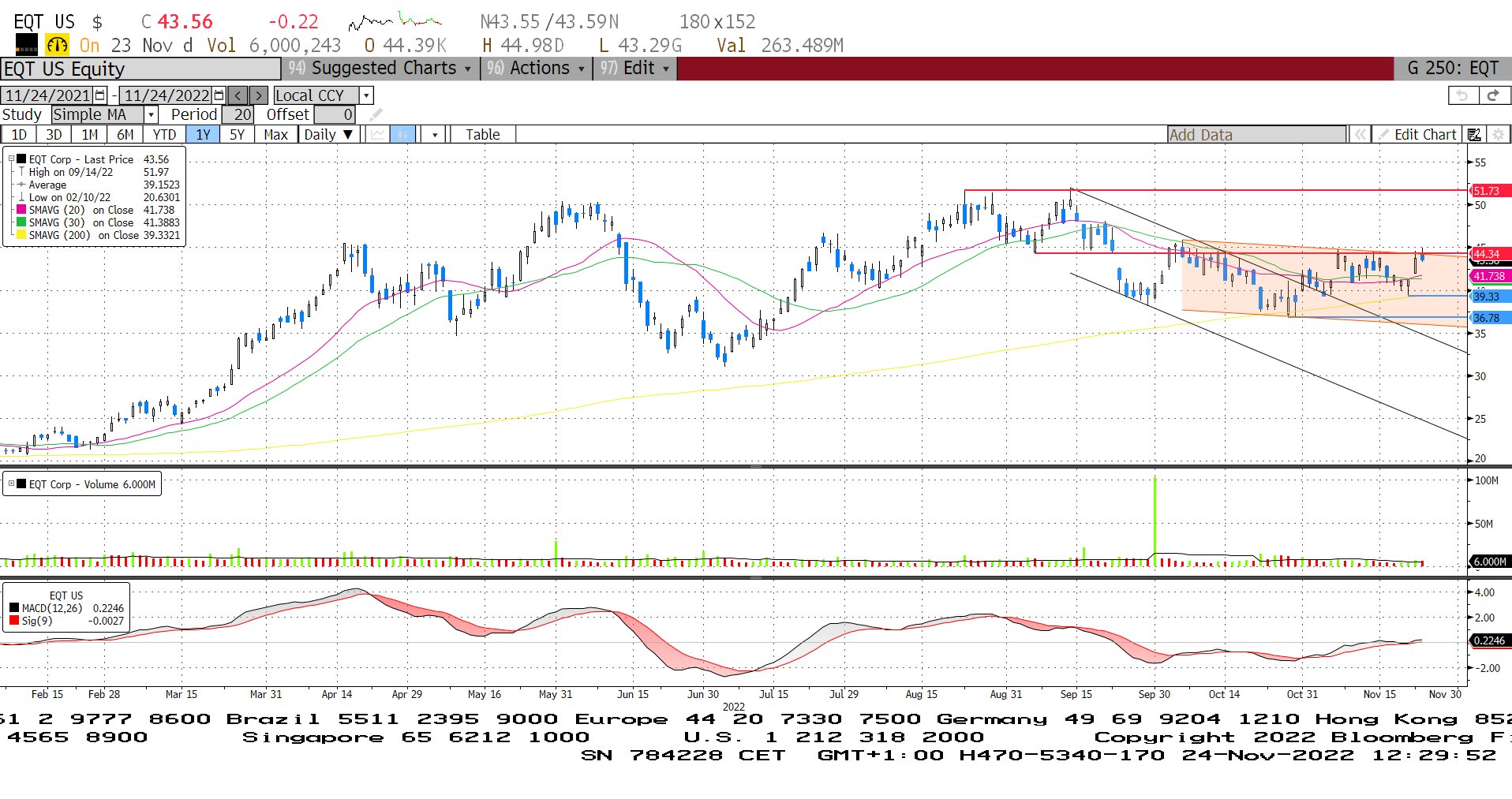Click red Sig(9) legend square
Image resolution: width=1512 pixels, height=799 pixels.
pyautogui.click(x=14, y=621)
